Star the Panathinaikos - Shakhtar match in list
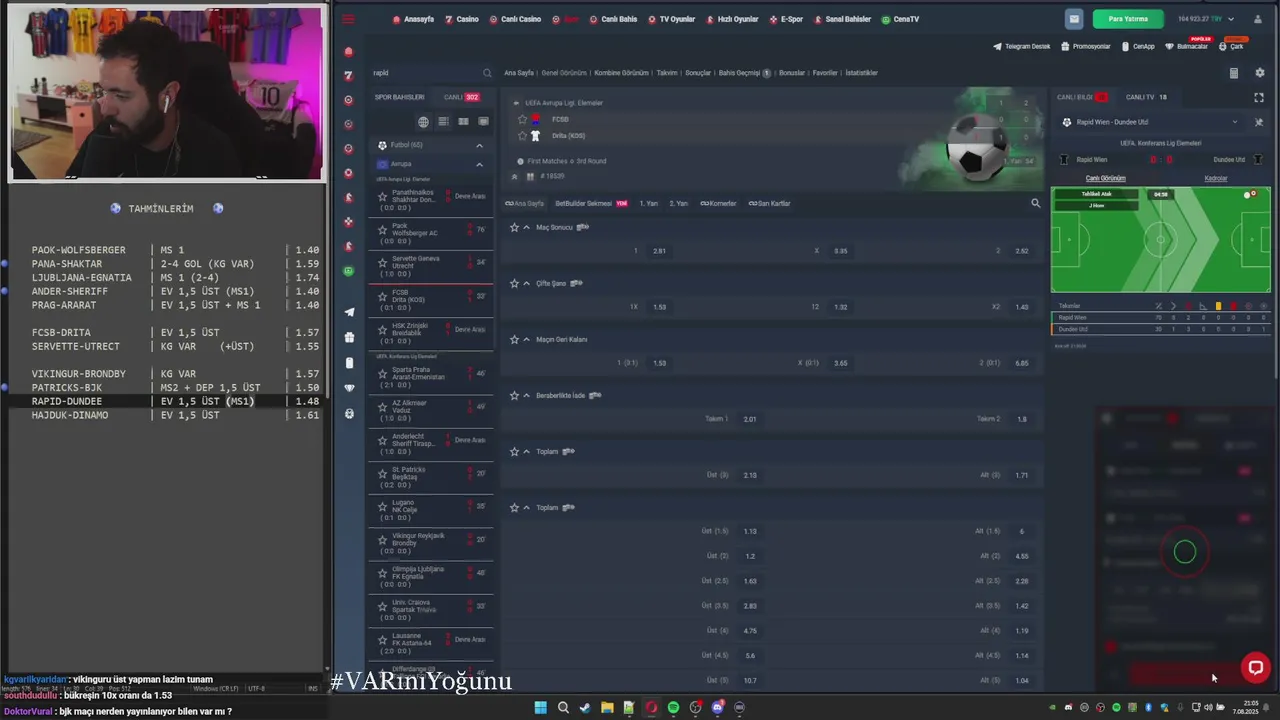The width and height of the screenshot is (1280, 720). coord(382,197)
